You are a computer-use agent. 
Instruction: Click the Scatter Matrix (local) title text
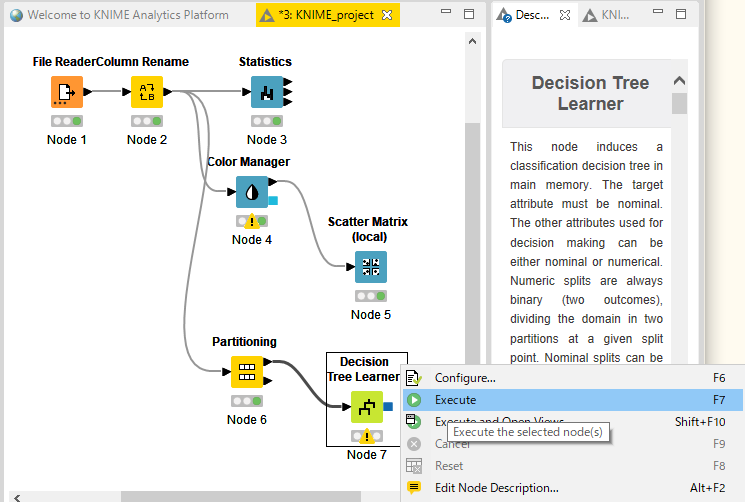tap(368, 229)
